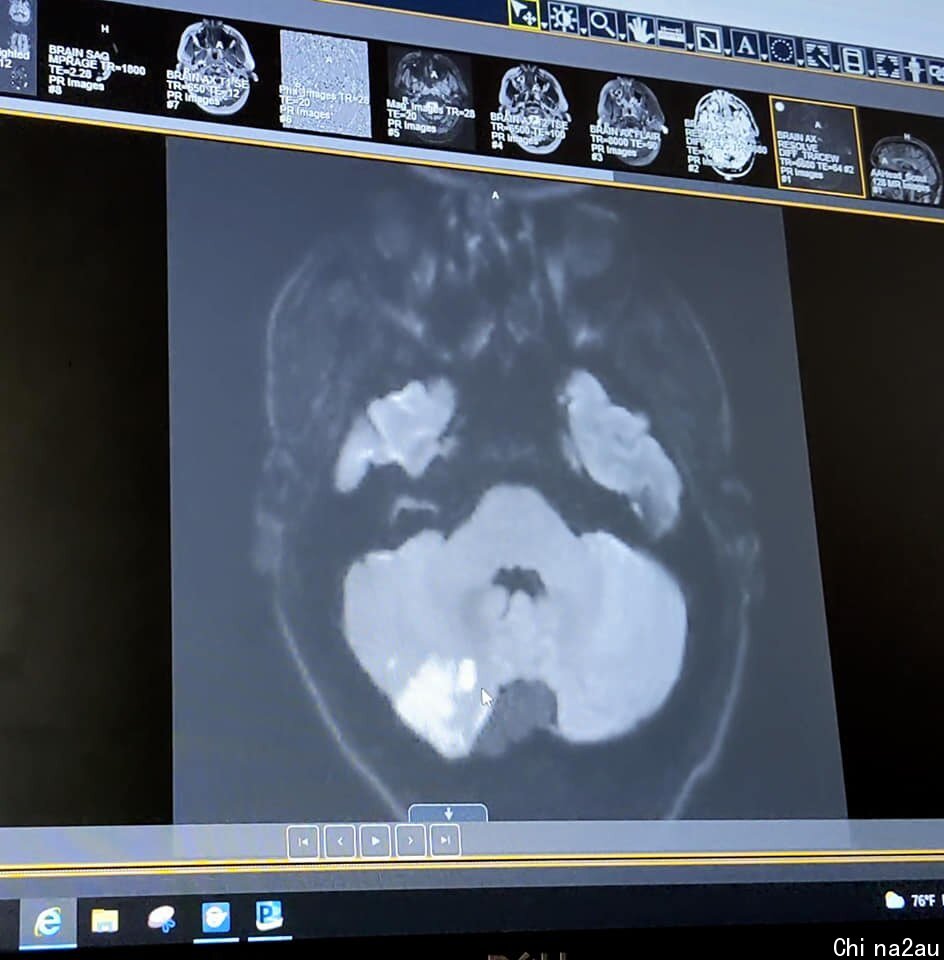Screen dimensions: 944x960
Task: Open dropdown arrow next to reference lines tool
Action: [x=836, y=68]
